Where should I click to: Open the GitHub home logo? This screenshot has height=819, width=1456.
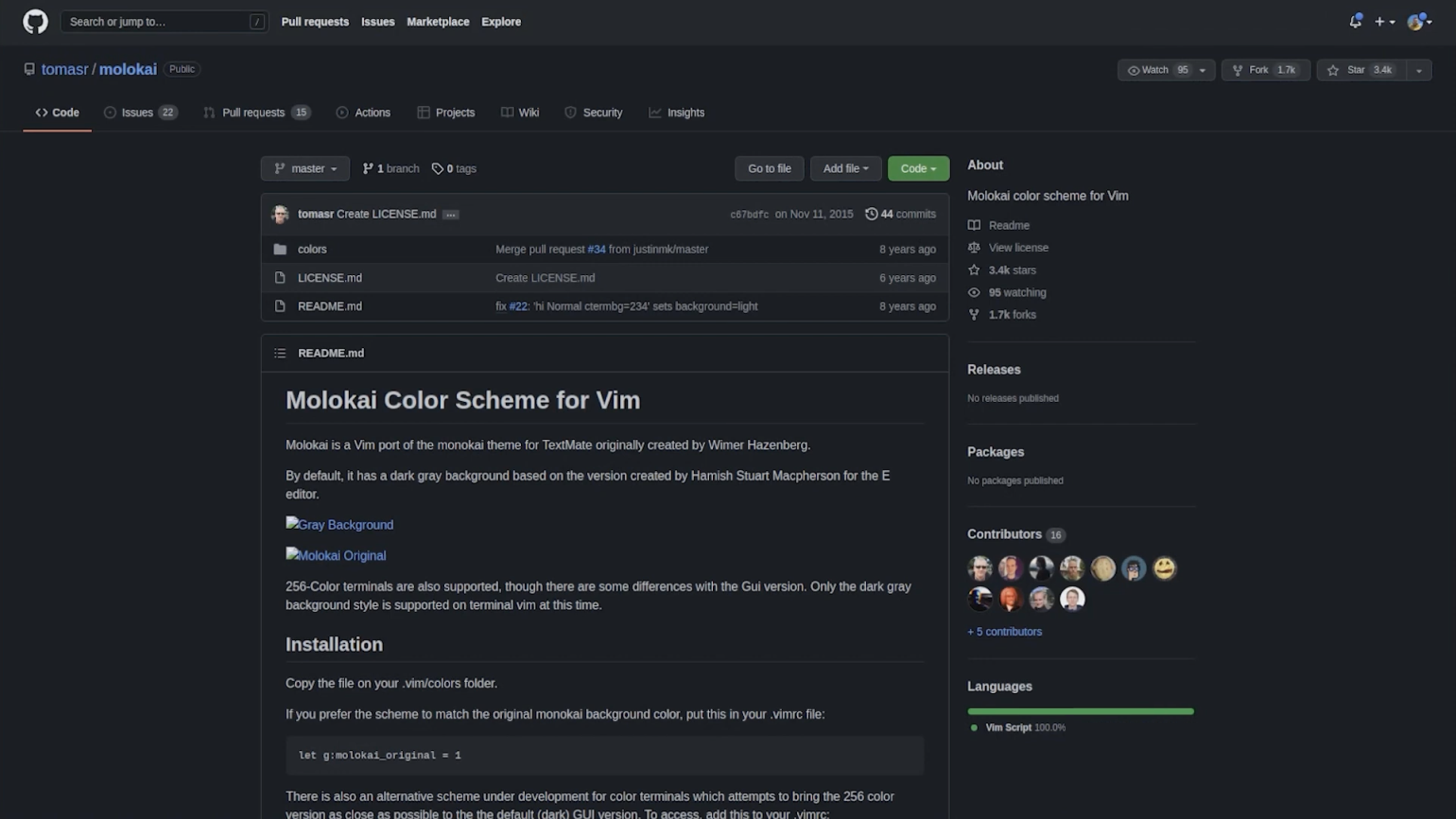tap(35, 21)
